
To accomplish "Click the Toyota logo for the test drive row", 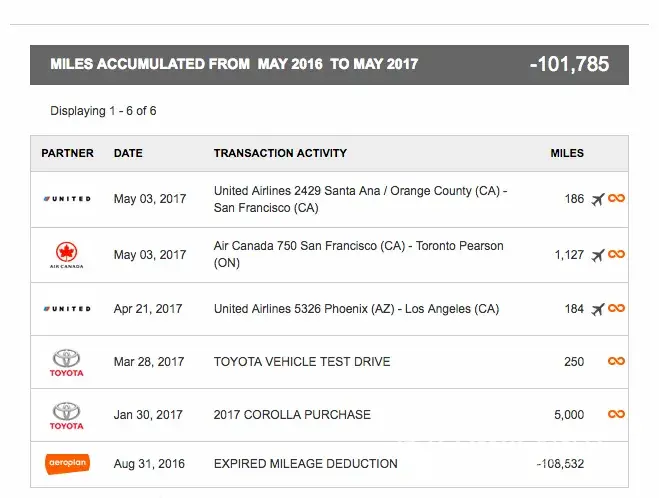I will 67,362.
